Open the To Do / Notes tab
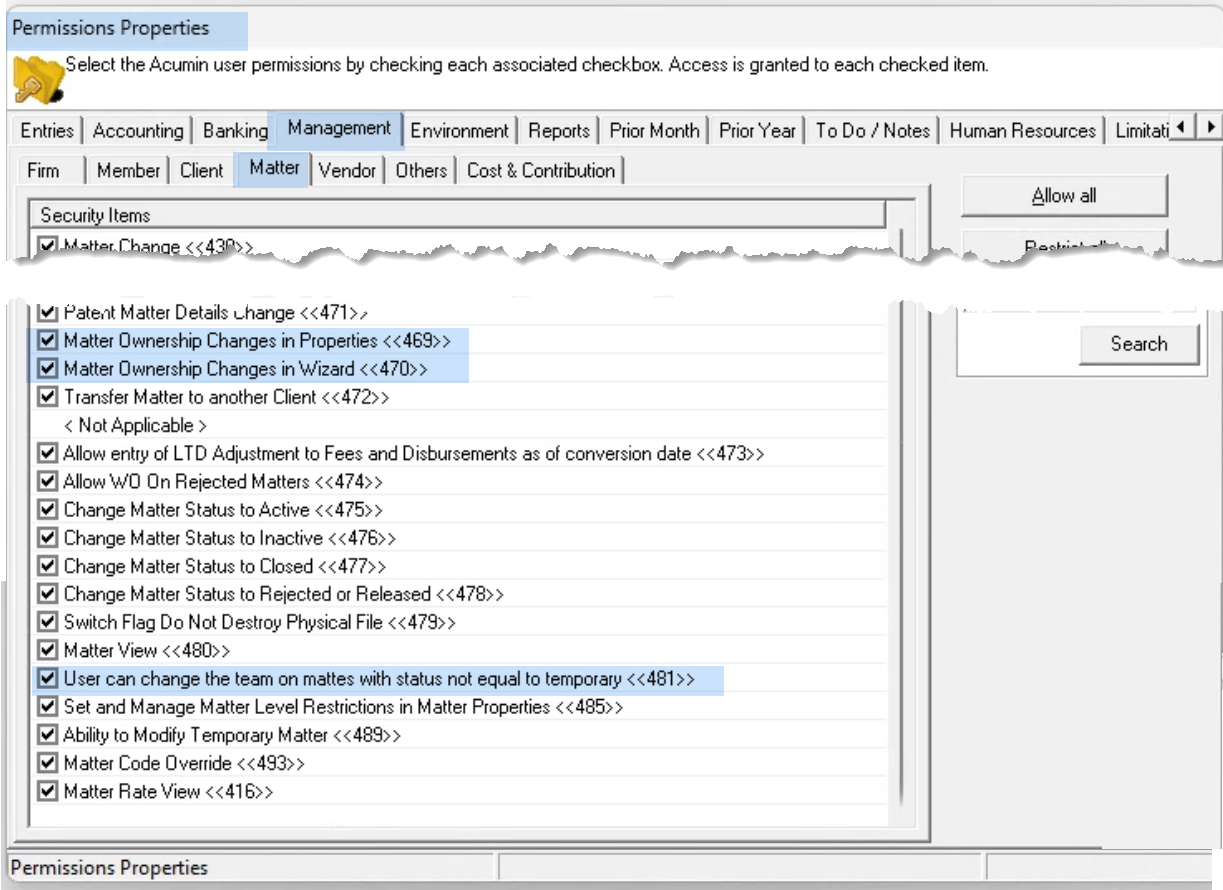This screenshot has width=1223, height=890. 872,130
